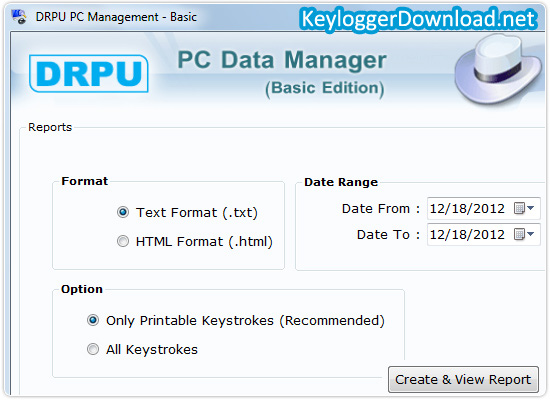Image resolution: width=550 pixels, height=400 pixels.
Task: Select HTML Format (.html) radio button
Action: click(x=123, y=241)
